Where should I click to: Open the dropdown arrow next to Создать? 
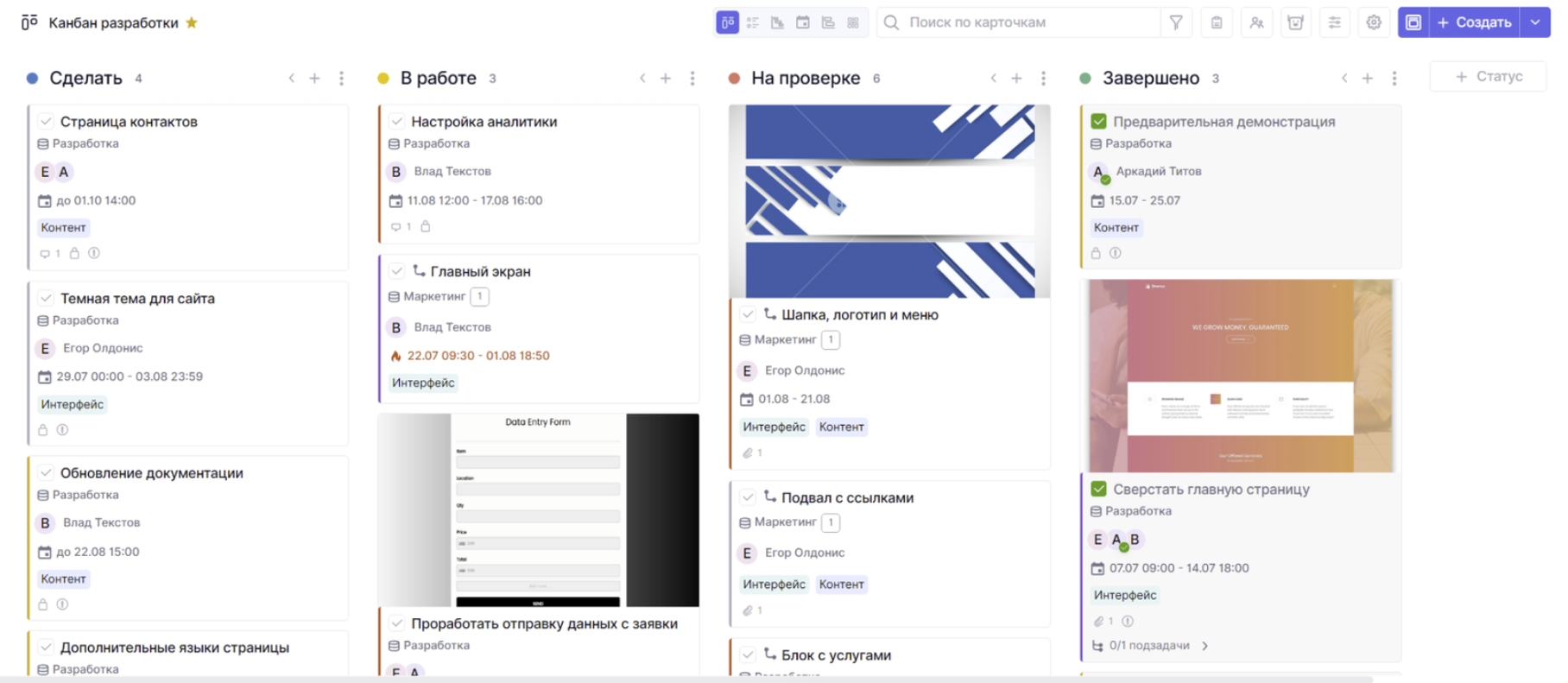[1535, 22]
